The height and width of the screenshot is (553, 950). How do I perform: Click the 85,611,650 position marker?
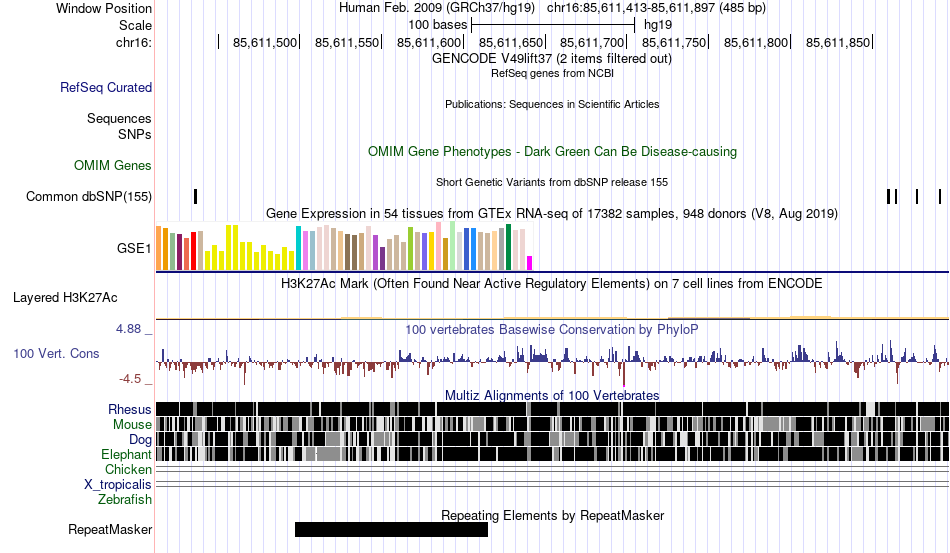[x=511, y=42]
